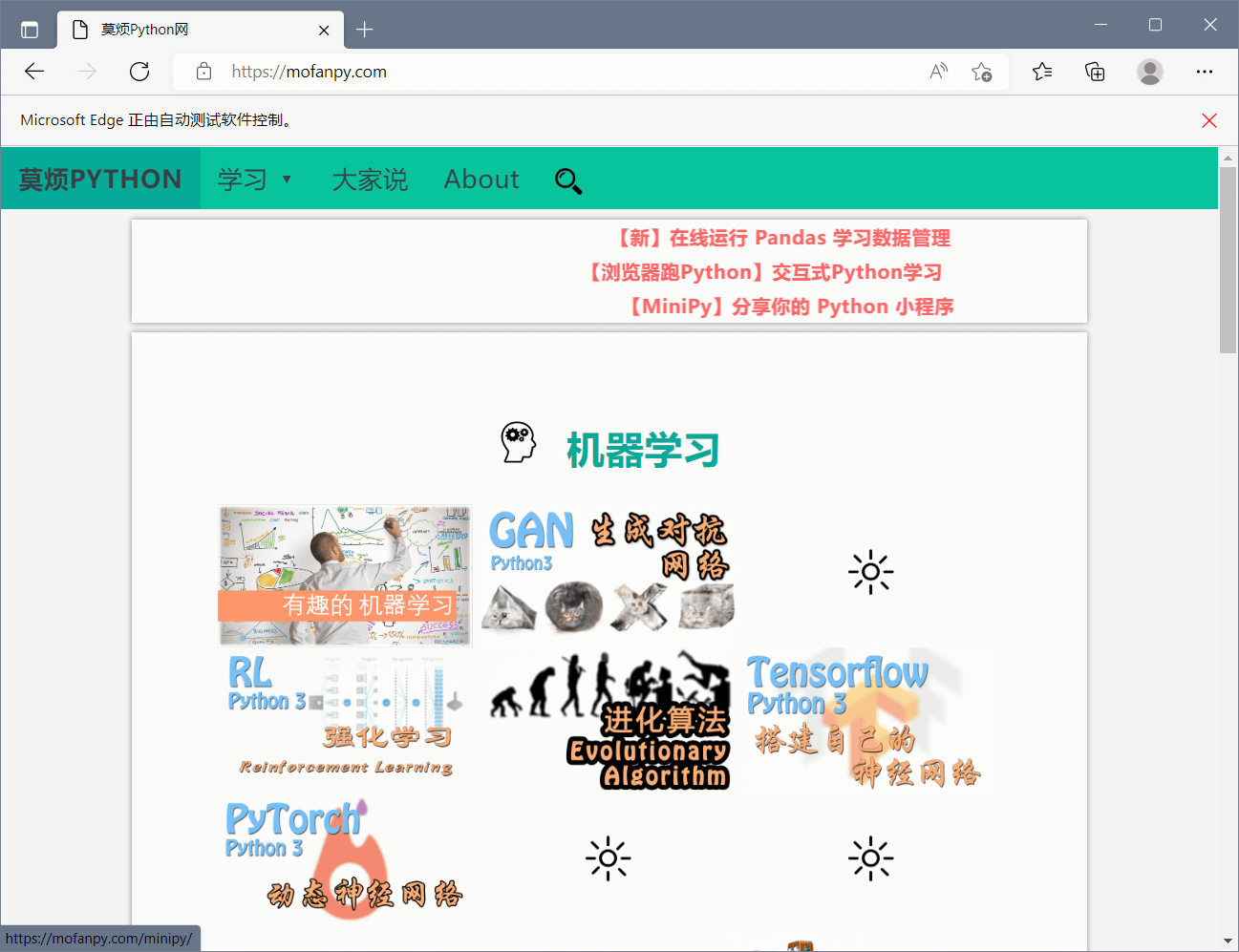View site information lock icon
Screen dimensions: 1239x952
pos(203,72)
